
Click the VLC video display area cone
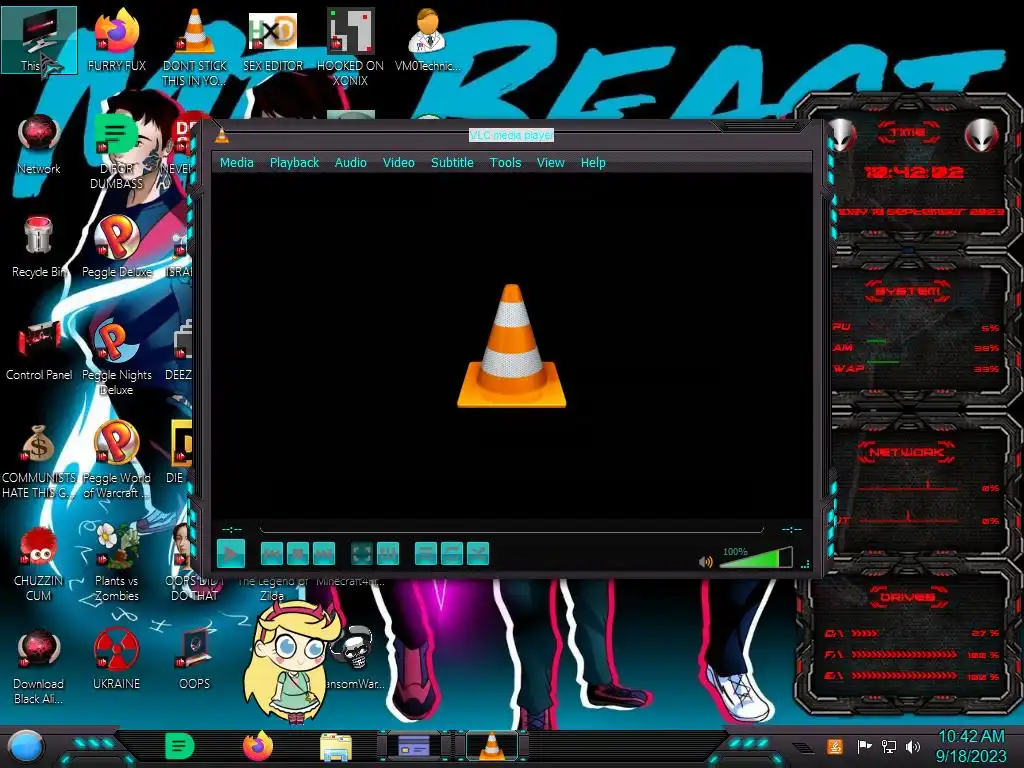511,346
